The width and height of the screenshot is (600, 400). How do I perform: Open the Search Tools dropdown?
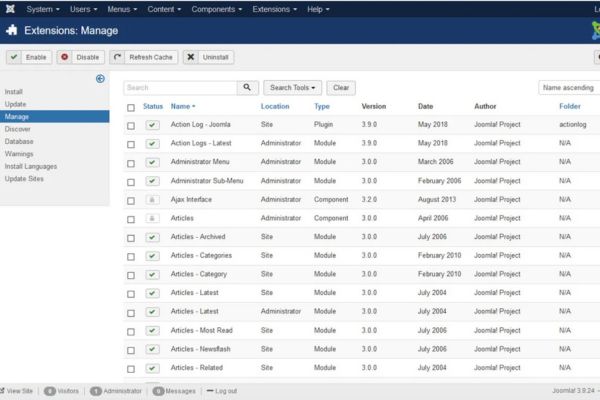click(x=293, y=88)
